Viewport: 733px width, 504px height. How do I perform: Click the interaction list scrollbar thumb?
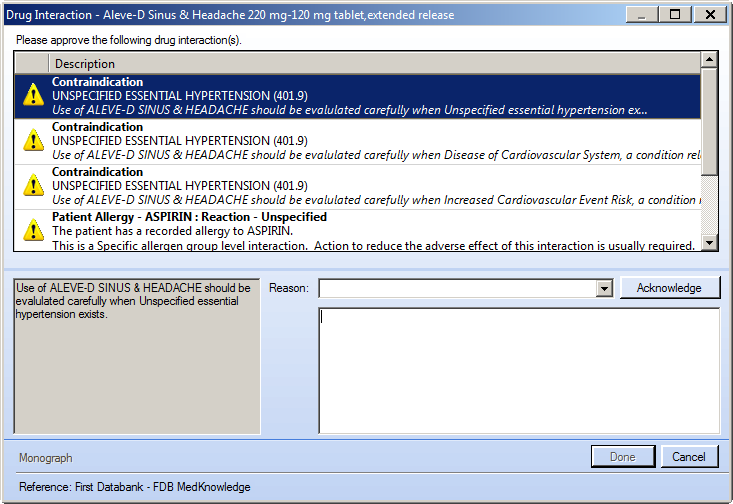709,122
